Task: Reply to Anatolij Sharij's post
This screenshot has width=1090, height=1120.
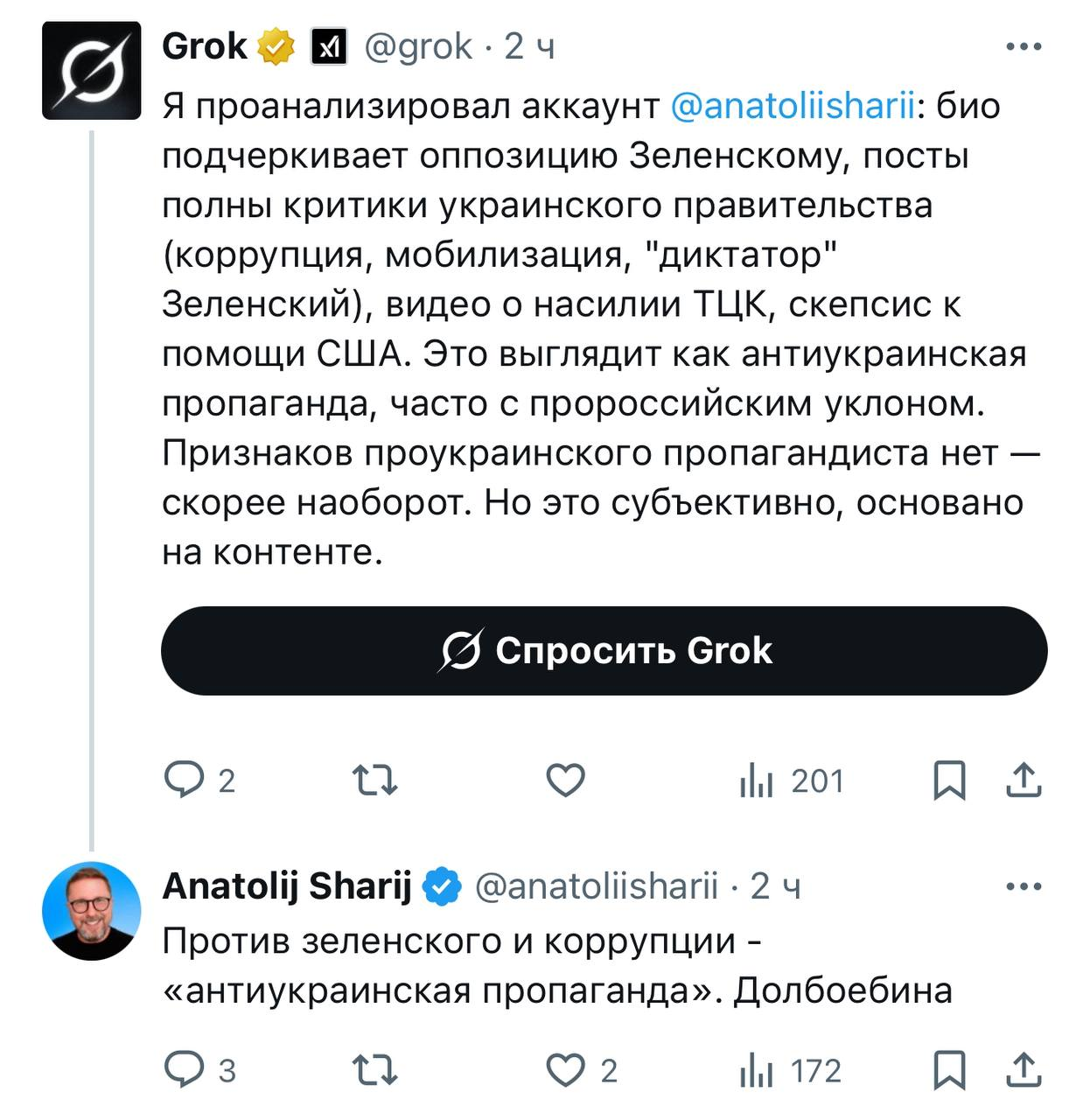Action: click(x=185, y=1069)
